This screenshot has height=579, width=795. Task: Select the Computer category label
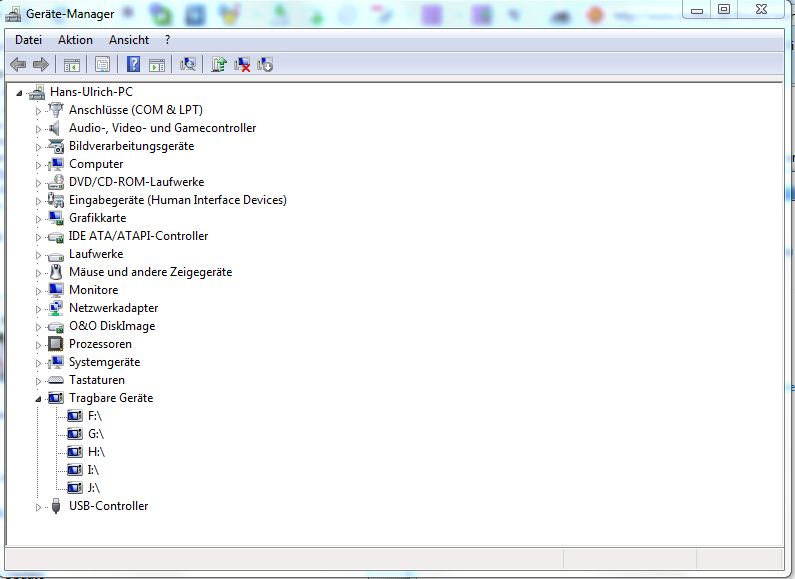pyautogui.click(x=96, y=164)
